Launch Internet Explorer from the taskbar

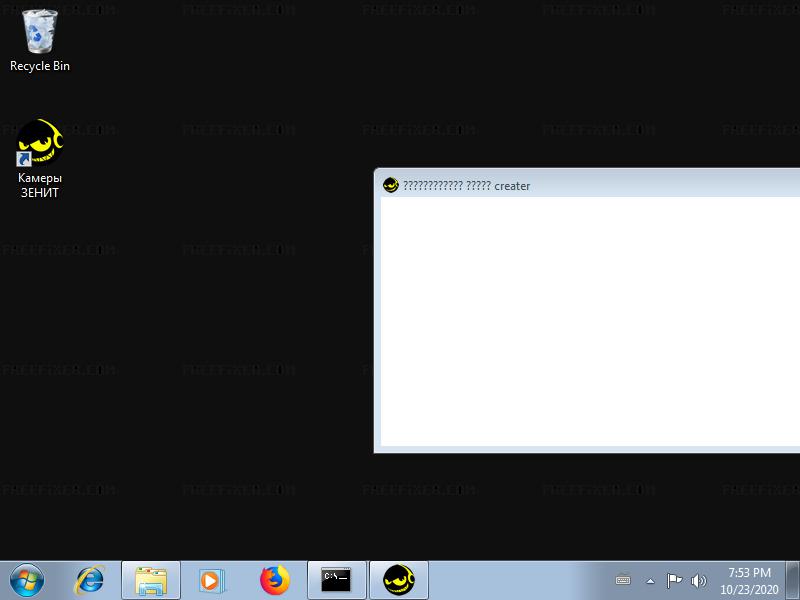pos(90,581)
